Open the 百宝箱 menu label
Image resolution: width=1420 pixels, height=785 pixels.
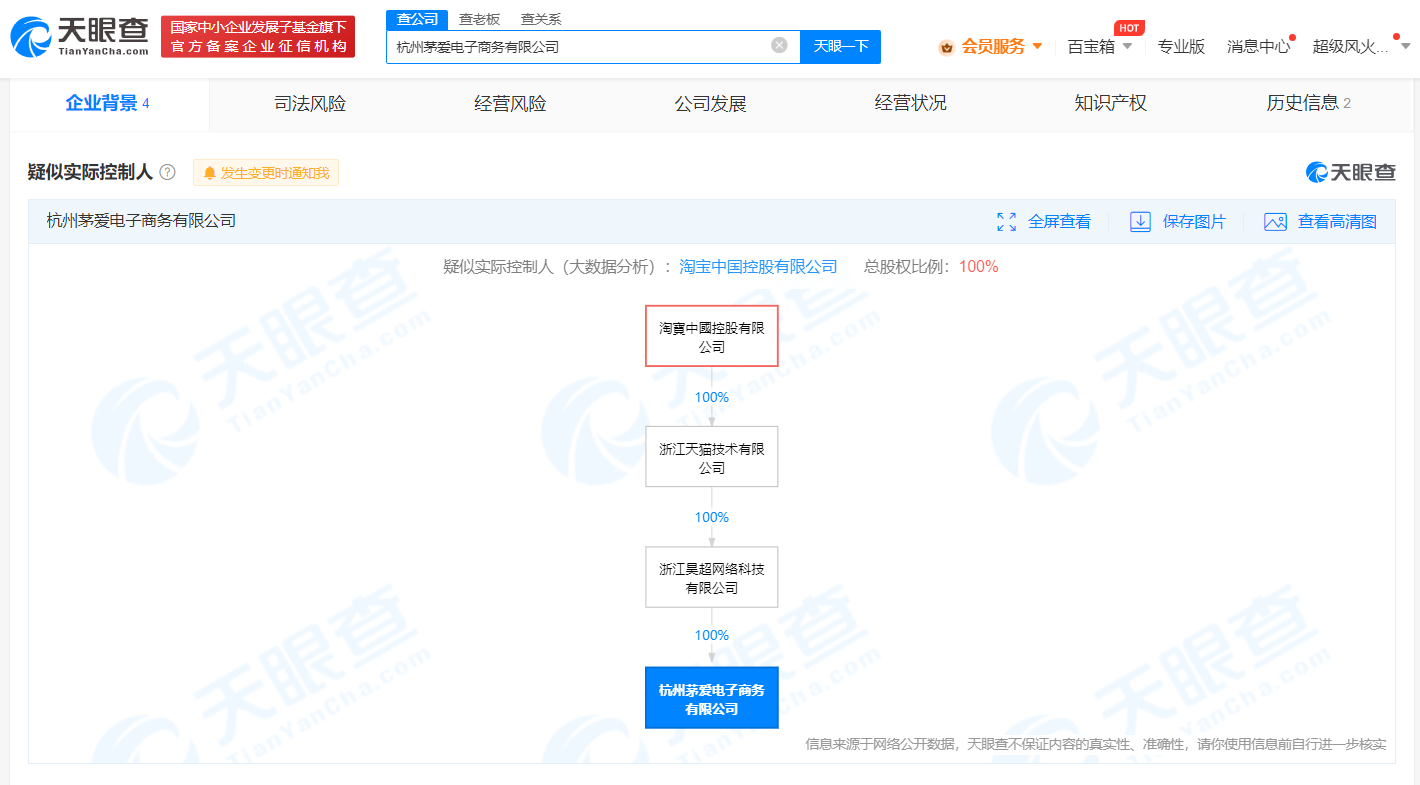(1091, 46)
